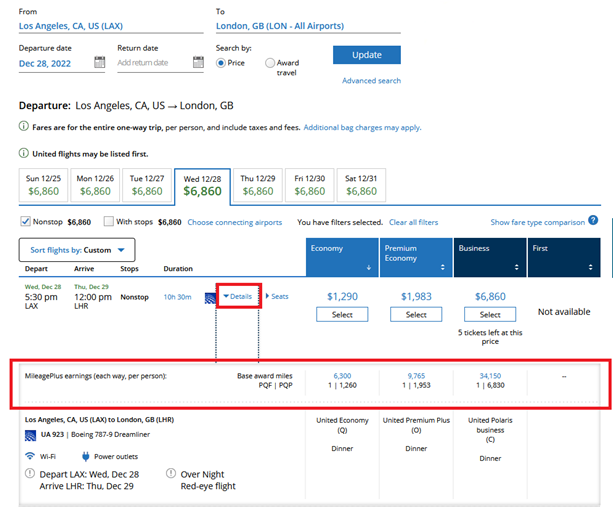
Task: Switch to the Mon 12/26 date tab
Action: coord(95,185)
